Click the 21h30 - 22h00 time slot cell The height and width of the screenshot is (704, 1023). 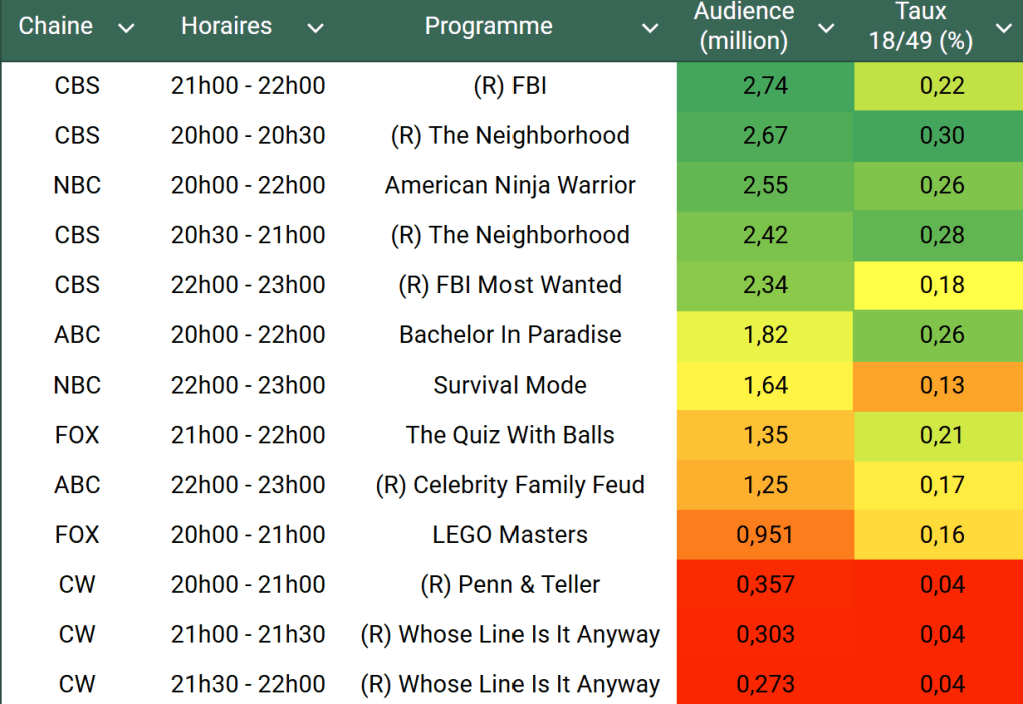[248, 685]
